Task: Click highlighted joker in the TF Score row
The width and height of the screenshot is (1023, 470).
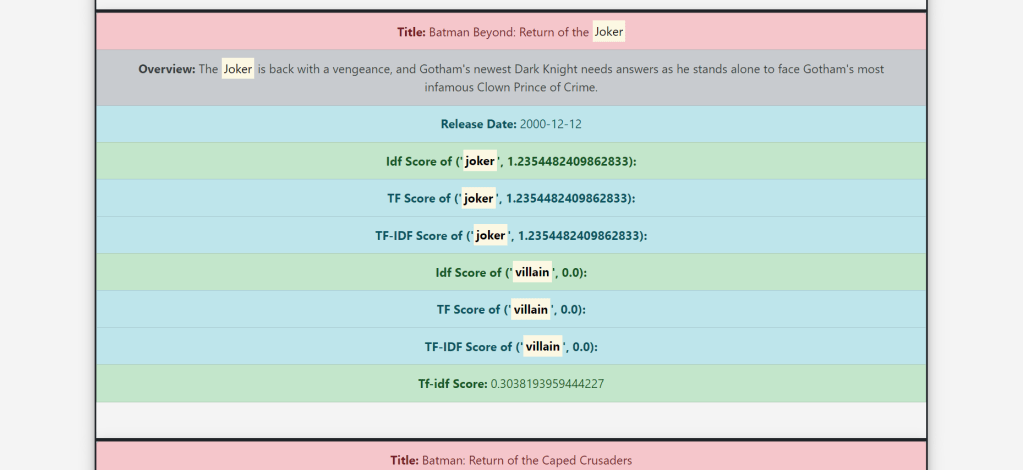Action: [x=479, y=198]
